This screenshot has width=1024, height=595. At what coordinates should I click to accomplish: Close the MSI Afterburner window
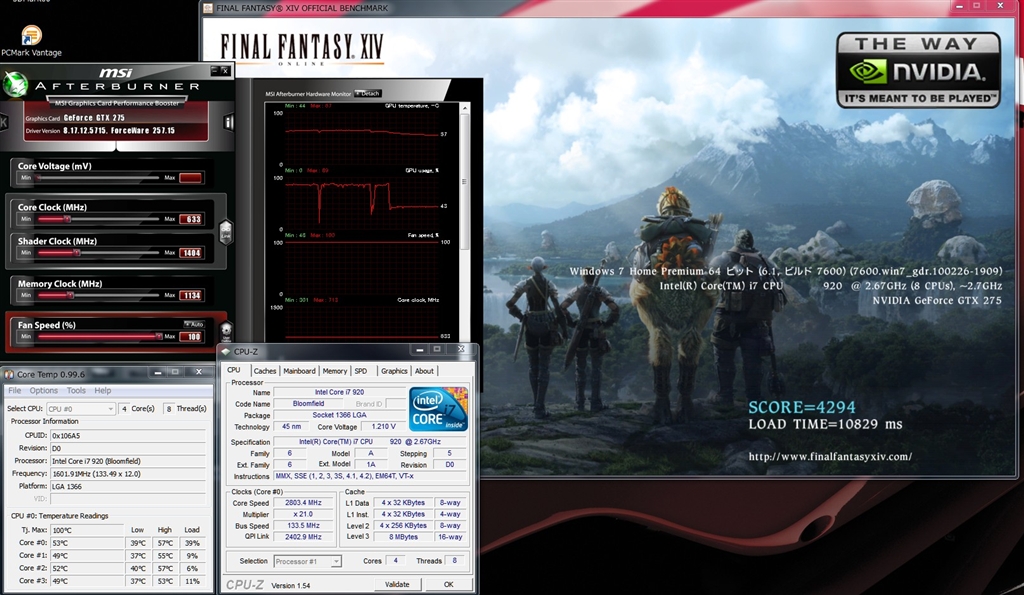(x=225, y=70)
